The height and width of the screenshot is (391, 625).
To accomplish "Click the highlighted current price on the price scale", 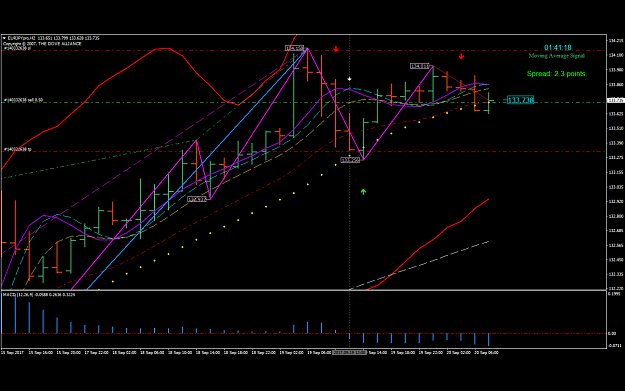I will (615, 100).
